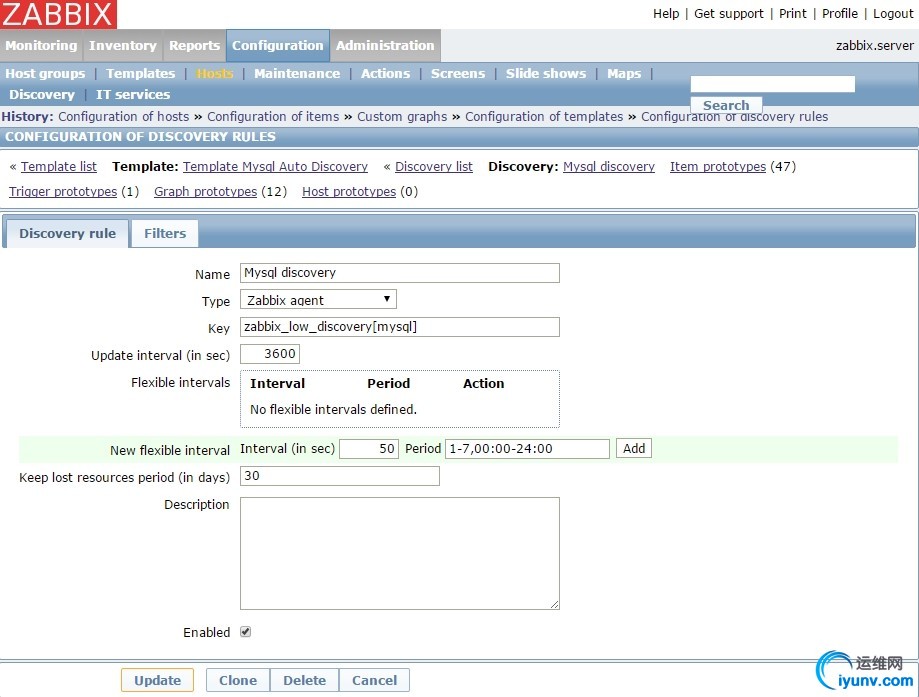Open the Trigger prototypes link
The height and width of the screenshot is (697, 919).
point(63,192)
